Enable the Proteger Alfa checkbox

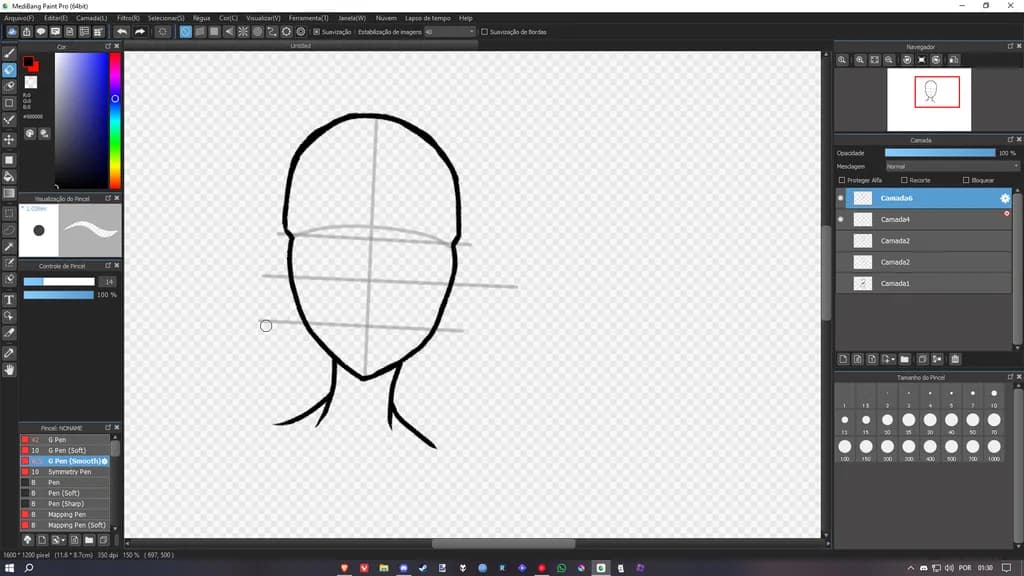point(842,180)
